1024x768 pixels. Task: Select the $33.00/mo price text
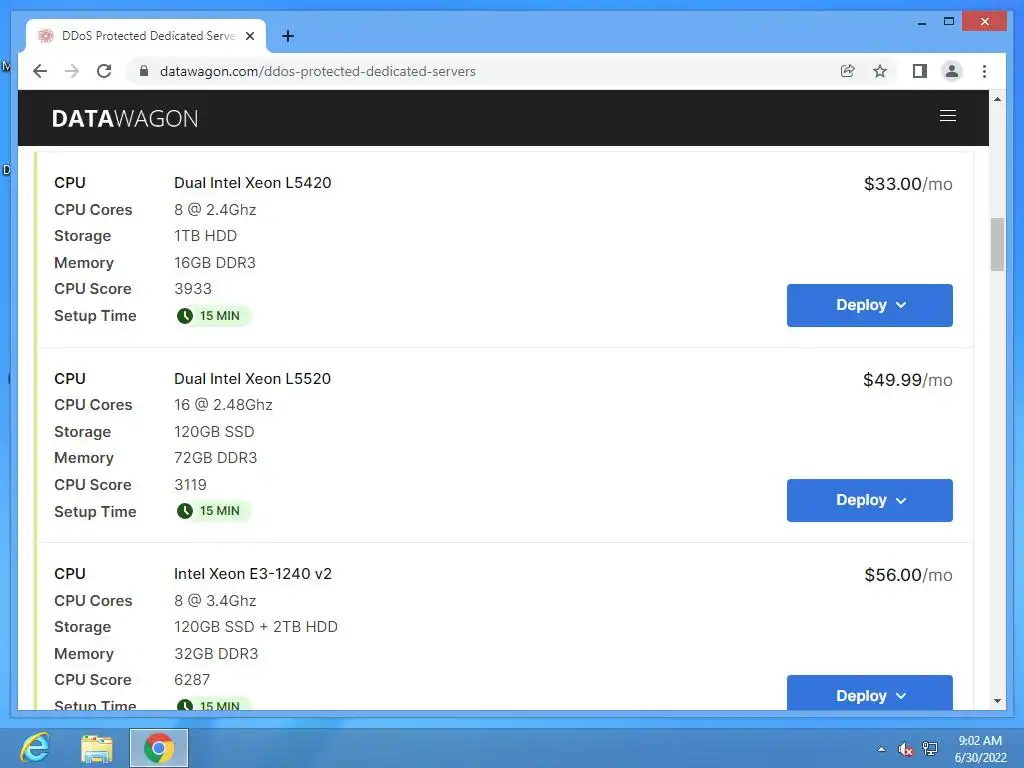pyautogui.click(x=908, y=184)
